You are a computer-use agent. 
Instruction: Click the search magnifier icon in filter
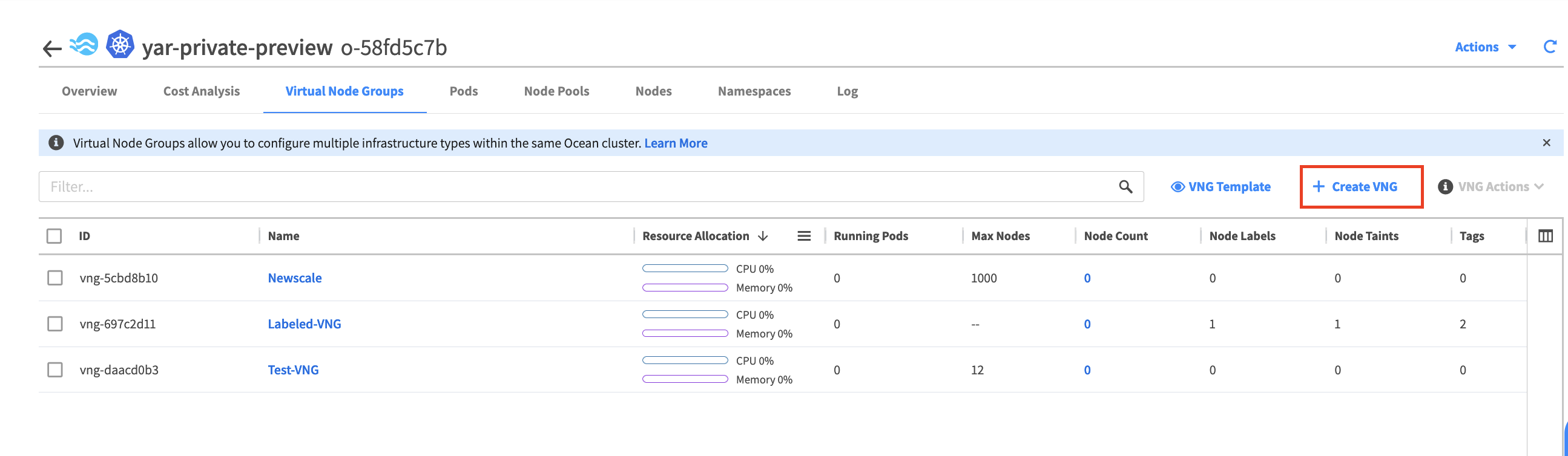coord(1125,187)
